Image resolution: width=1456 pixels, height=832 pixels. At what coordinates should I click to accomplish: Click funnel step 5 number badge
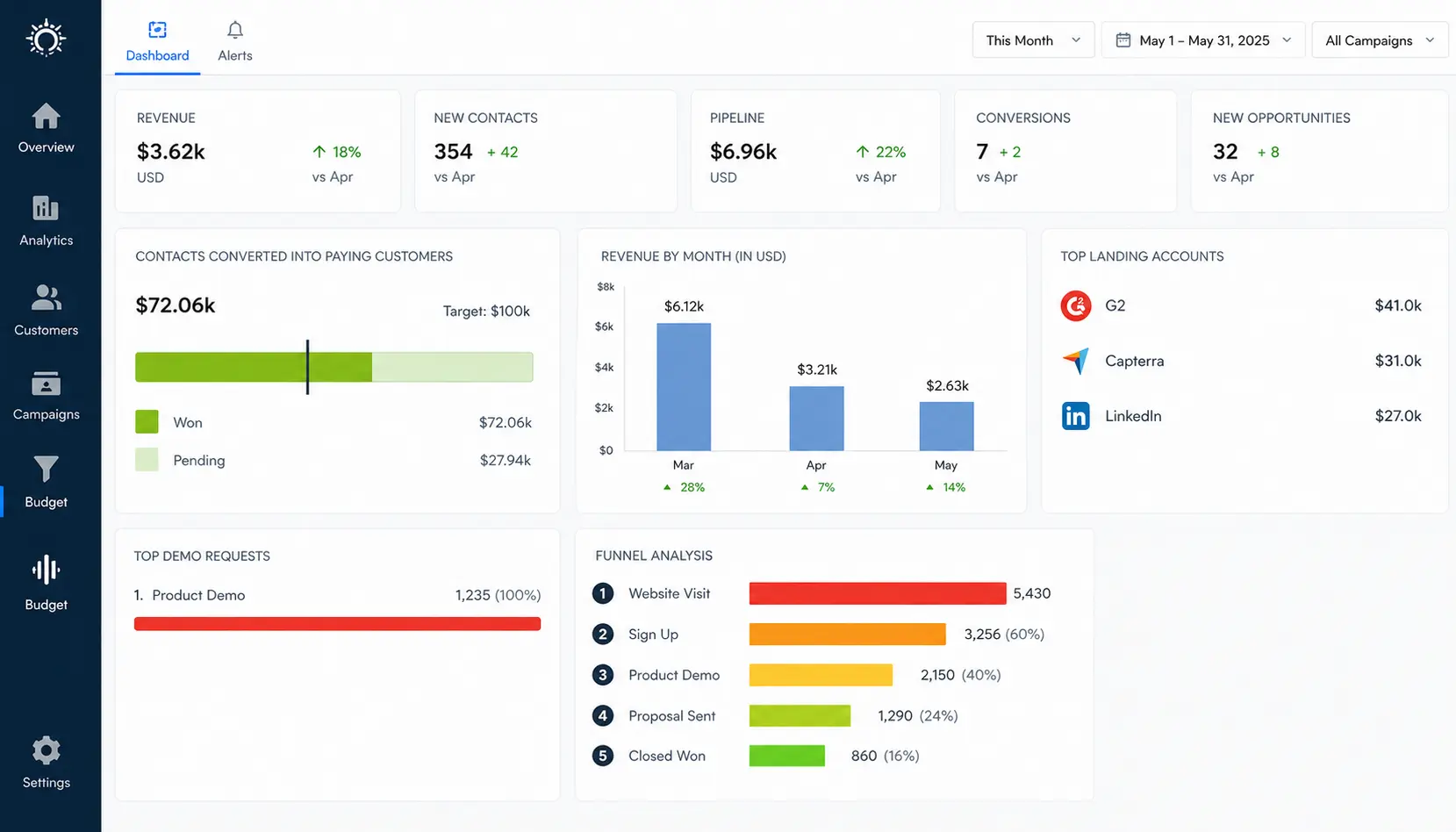[x=603, y=756]
